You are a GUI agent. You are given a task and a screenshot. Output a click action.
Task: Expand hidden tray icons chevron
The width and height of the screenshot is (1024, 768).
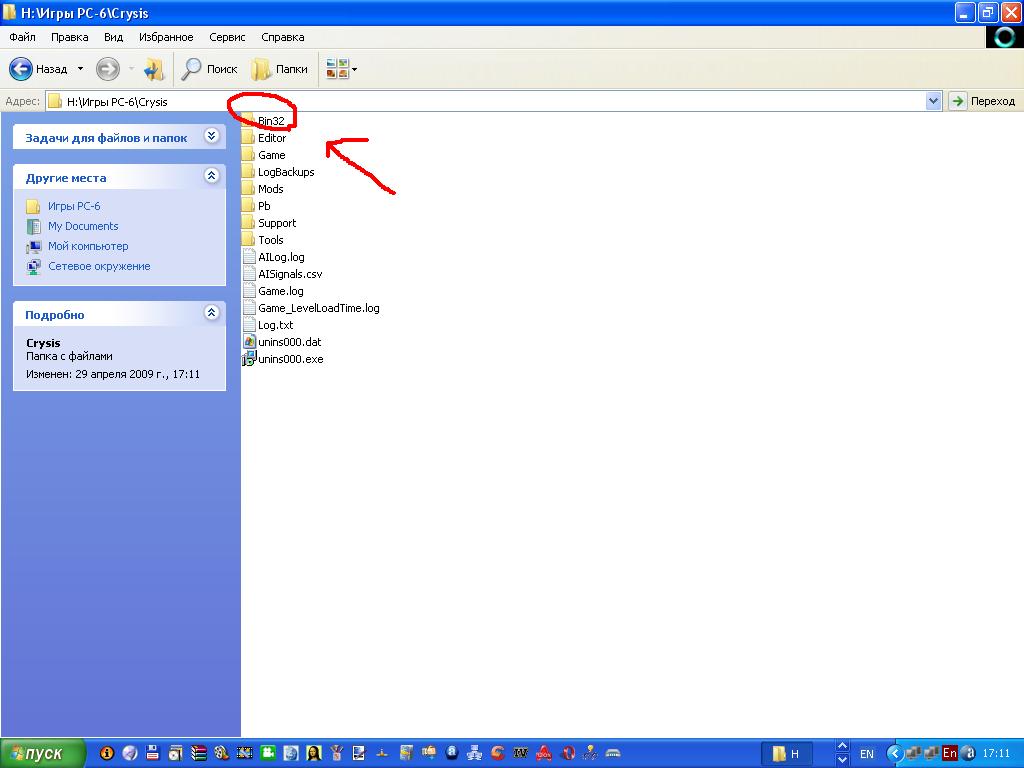pyautogui.click(x=894, y=754)
